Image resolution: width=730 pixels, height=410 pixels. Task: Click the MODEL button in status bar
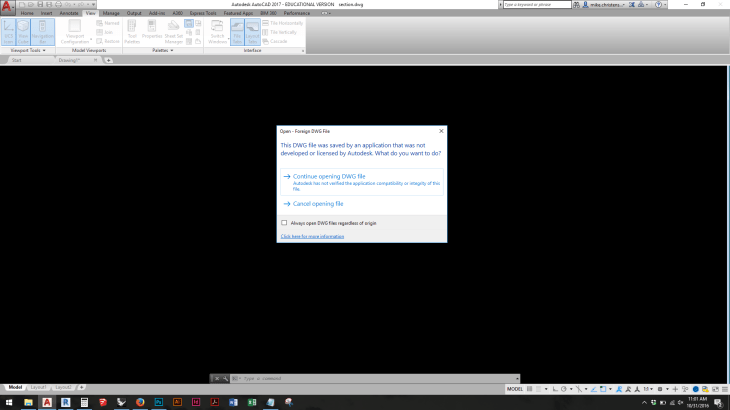pos(514,388)
